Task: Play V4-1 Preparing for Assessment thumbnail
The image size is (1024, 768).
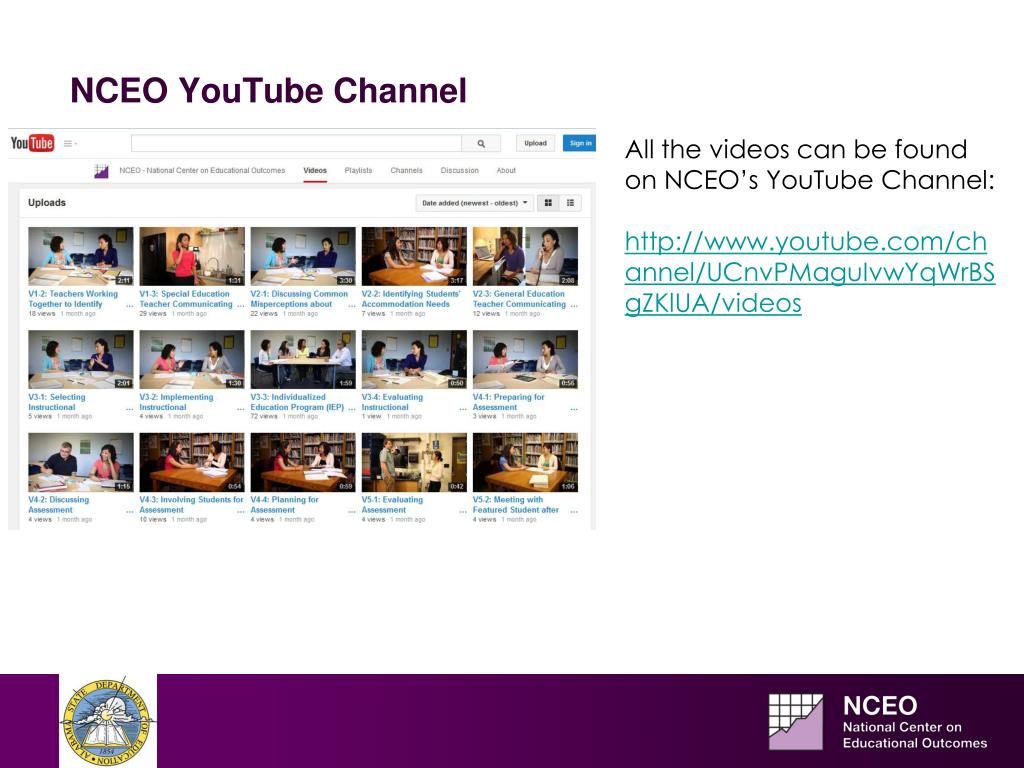Action: 525,359
